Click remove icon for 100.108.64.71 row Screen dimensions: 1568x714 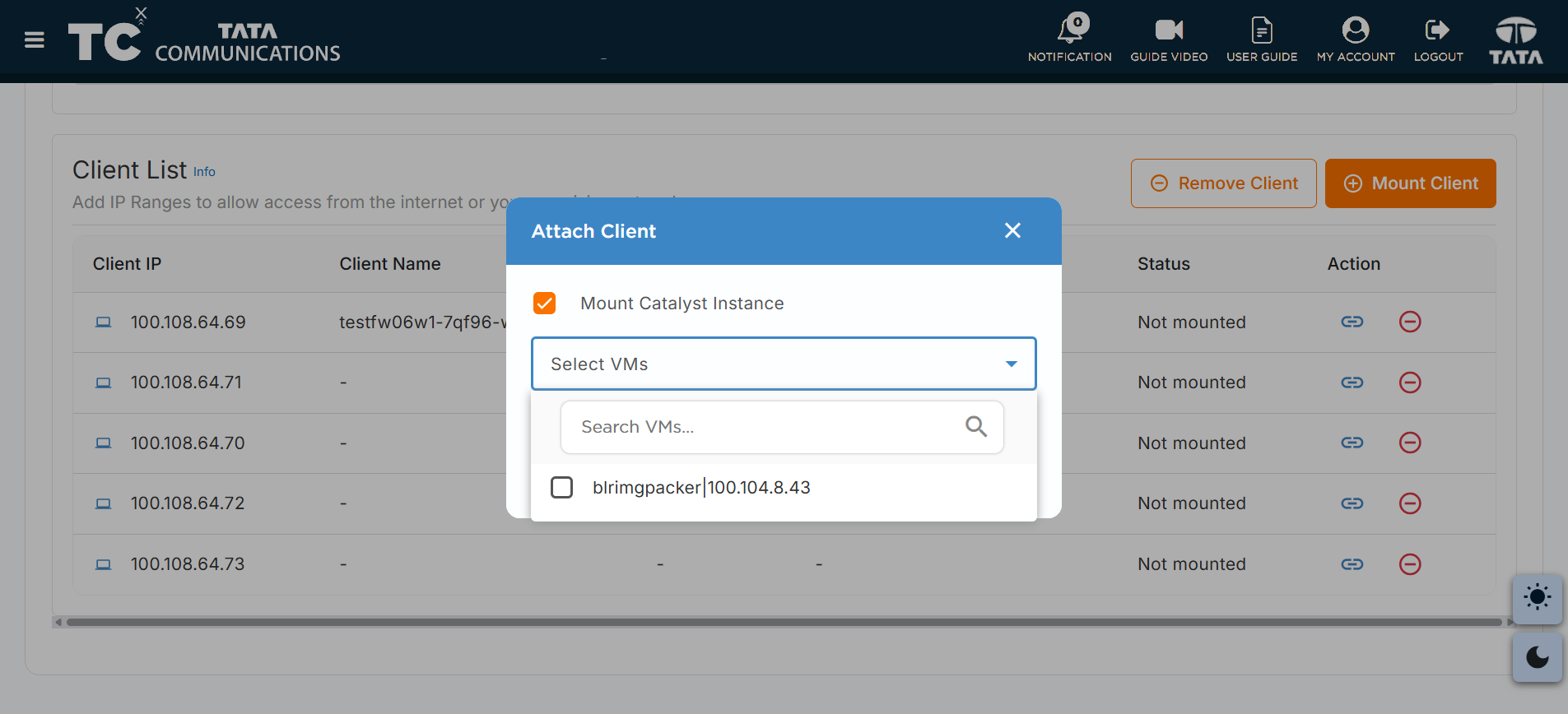coord(1410,382)
